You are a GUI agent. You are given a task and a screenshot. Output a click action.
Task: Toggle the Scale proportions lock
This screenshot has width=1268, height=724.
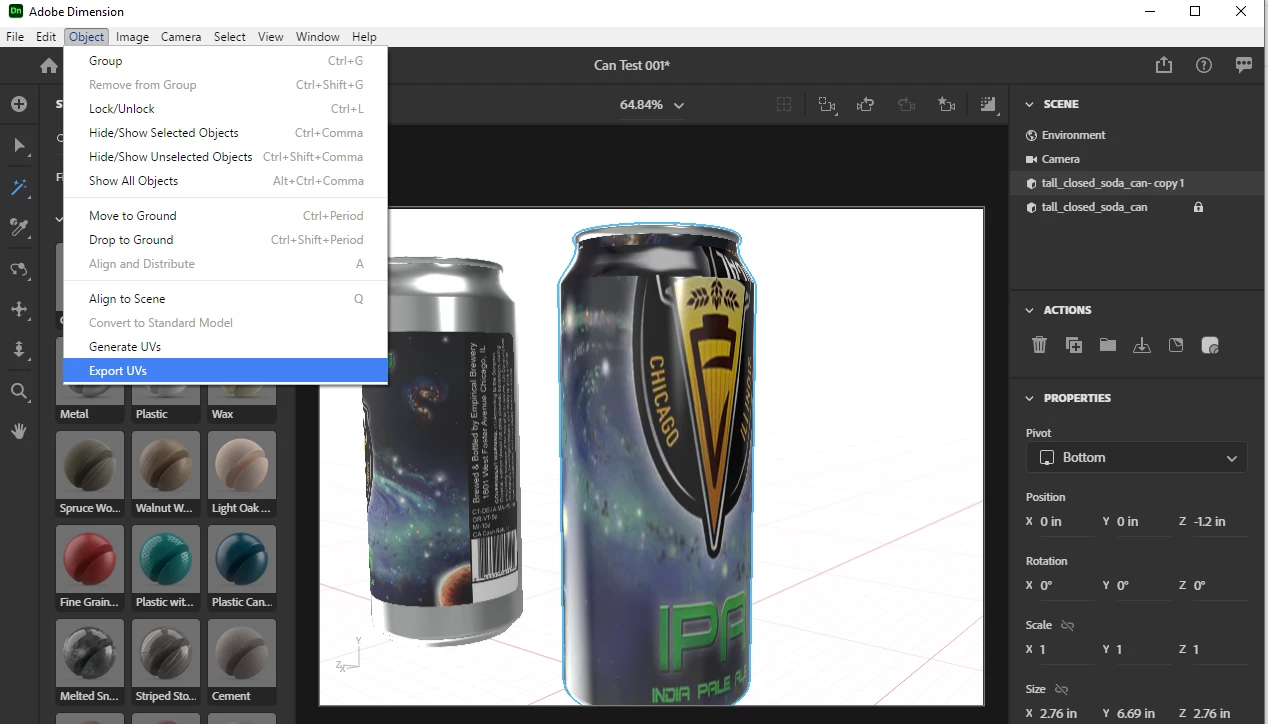[x=1067, y=625]
